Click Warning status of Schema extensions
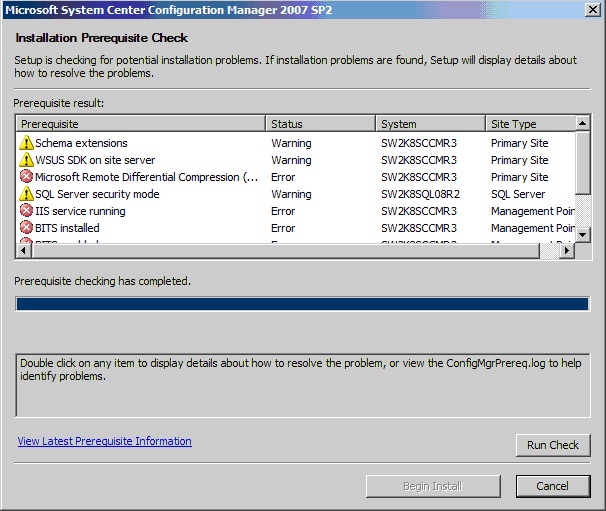This screenshot has height=511, width=606. (291, 143)
